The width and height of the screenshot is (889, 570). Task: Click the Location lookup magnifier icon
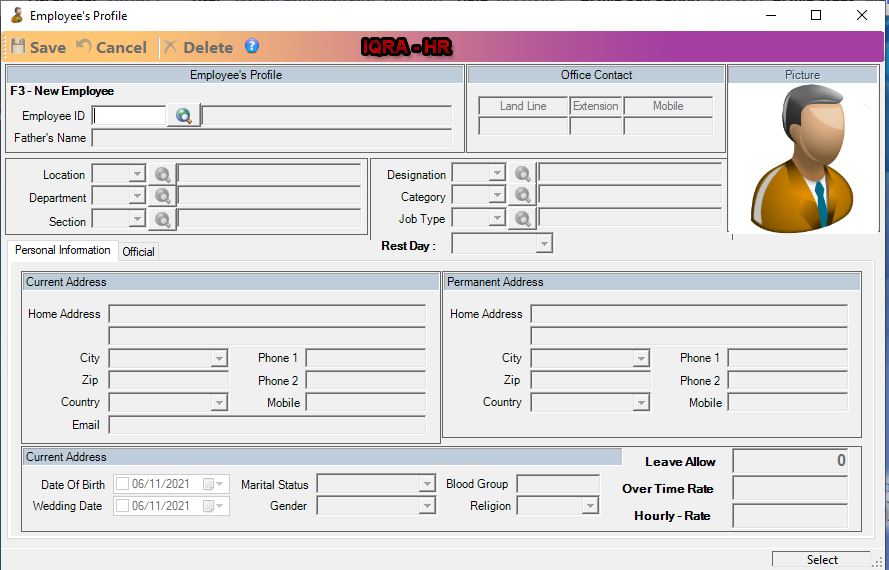coord(162,174)
